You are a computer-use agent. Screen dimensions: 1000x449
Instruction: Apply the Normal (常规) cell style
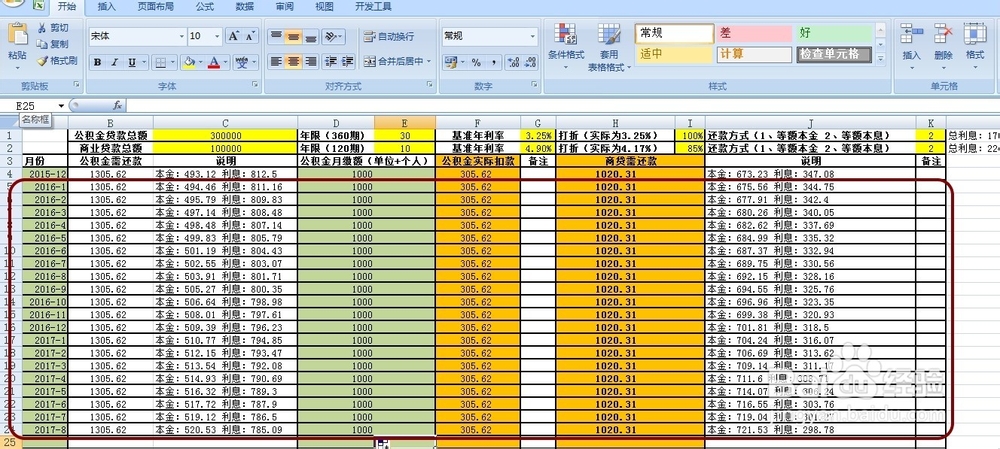pyautogui.click(x=674, y=33)
